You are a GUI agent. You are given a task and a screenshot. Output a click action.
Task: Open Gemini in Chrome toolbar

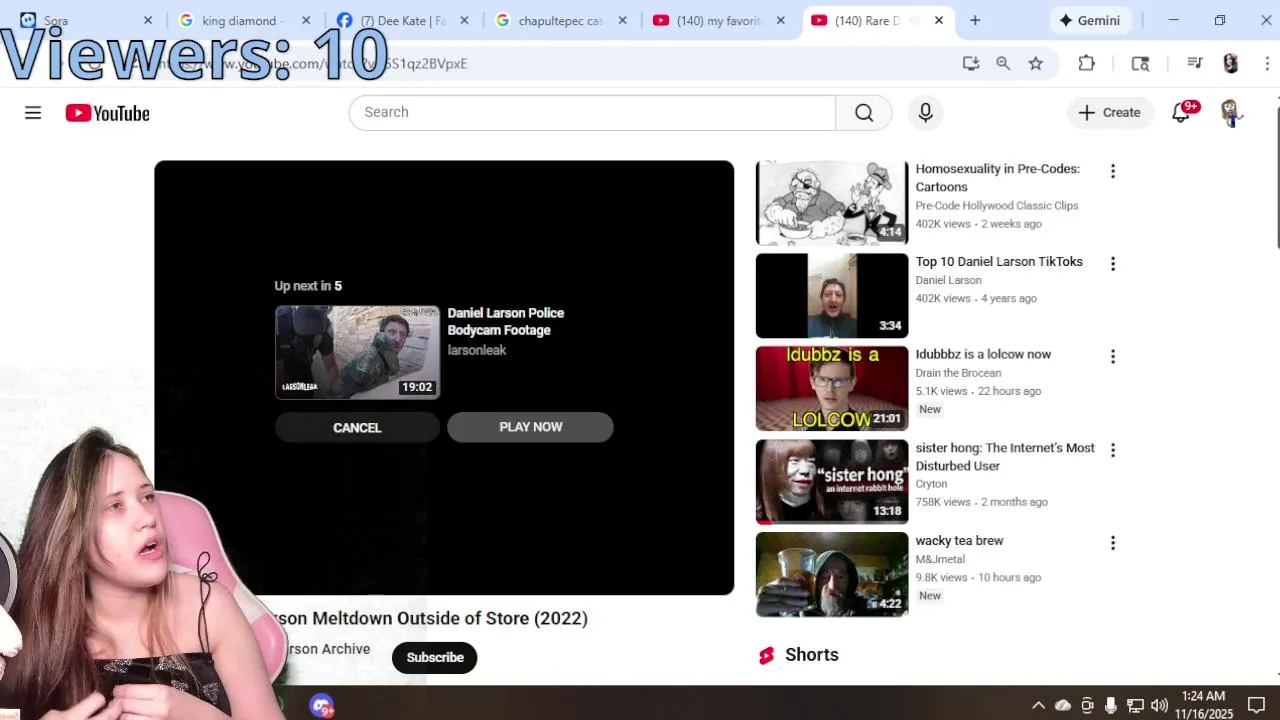click(x=1091, y=20)
